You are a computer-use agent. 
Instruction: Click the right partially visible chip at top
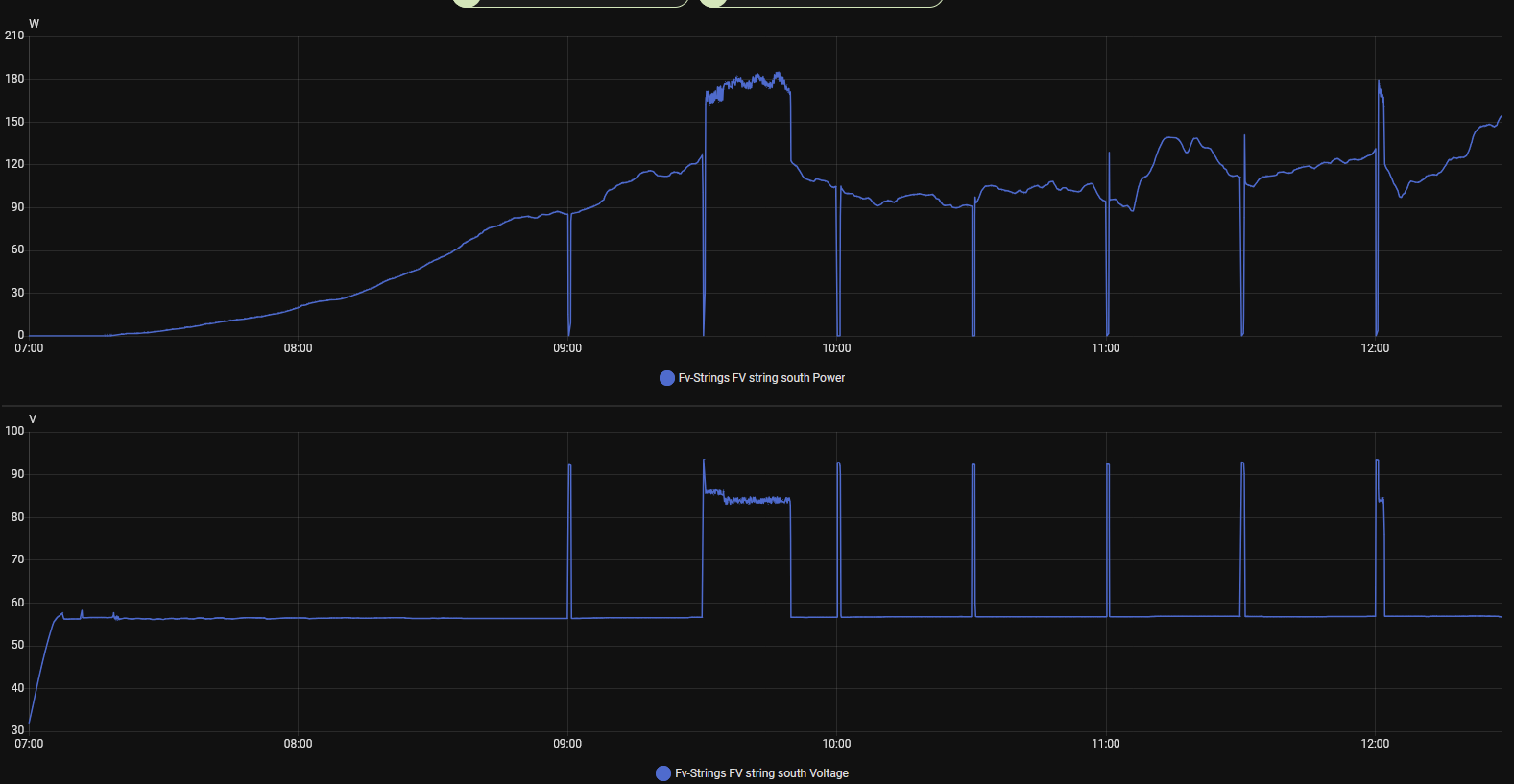click(821, 3)
